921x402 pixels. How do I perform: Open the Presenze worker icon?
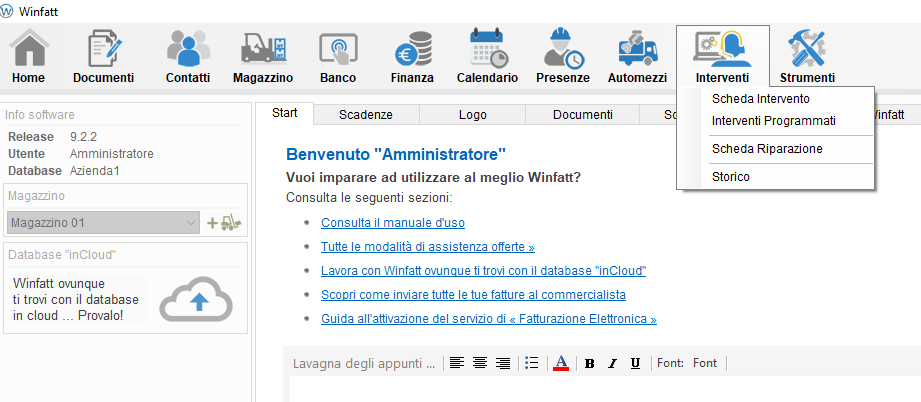pos(563,48)
